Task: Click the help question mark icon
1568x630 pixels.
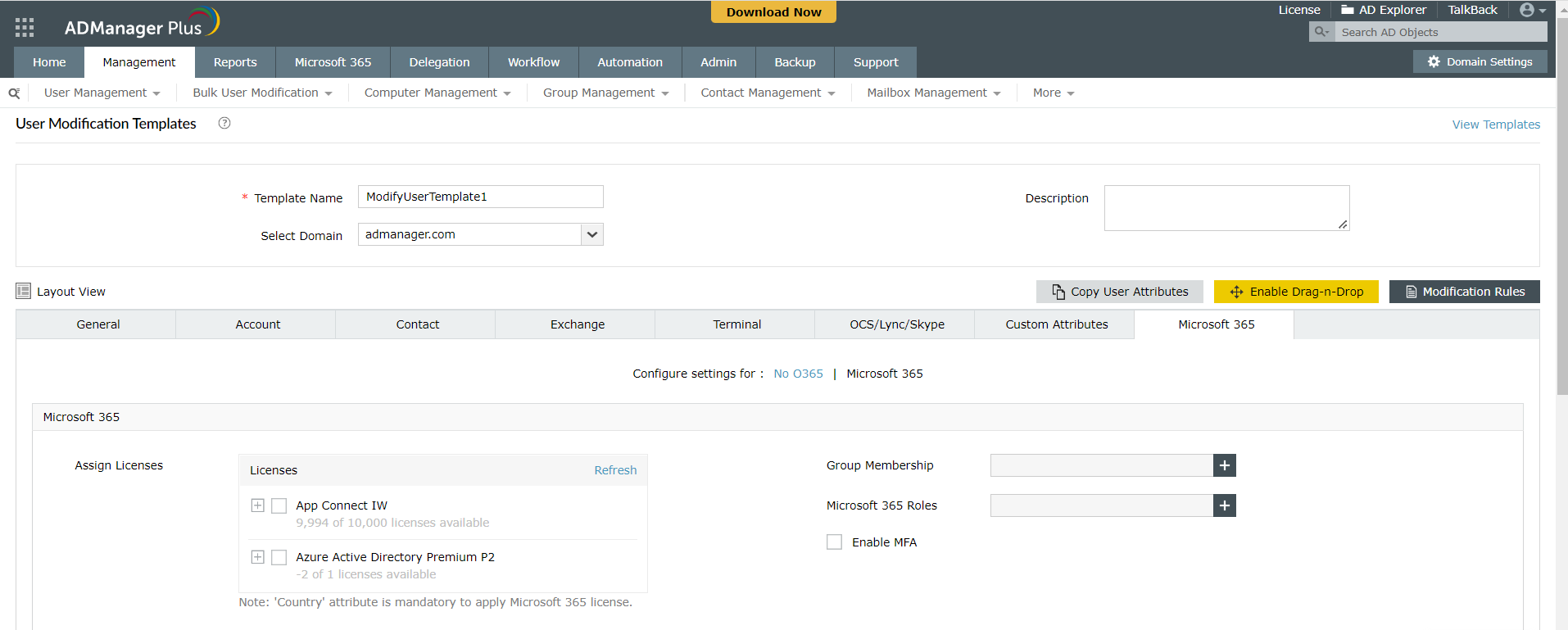Action: pyautogui.click(x=224, y=123)
